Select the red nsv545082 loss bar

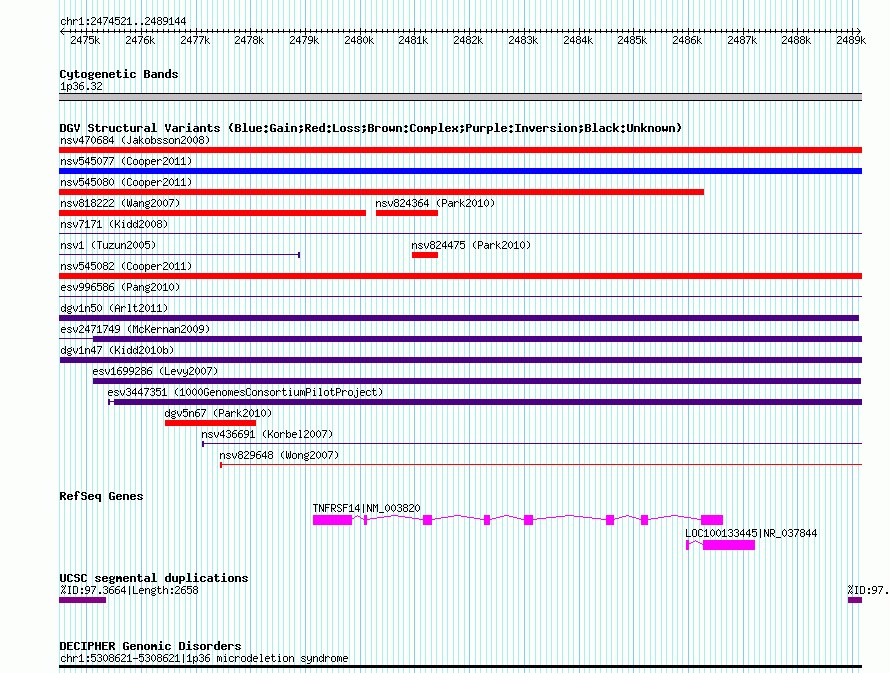(x=460, y=276)
